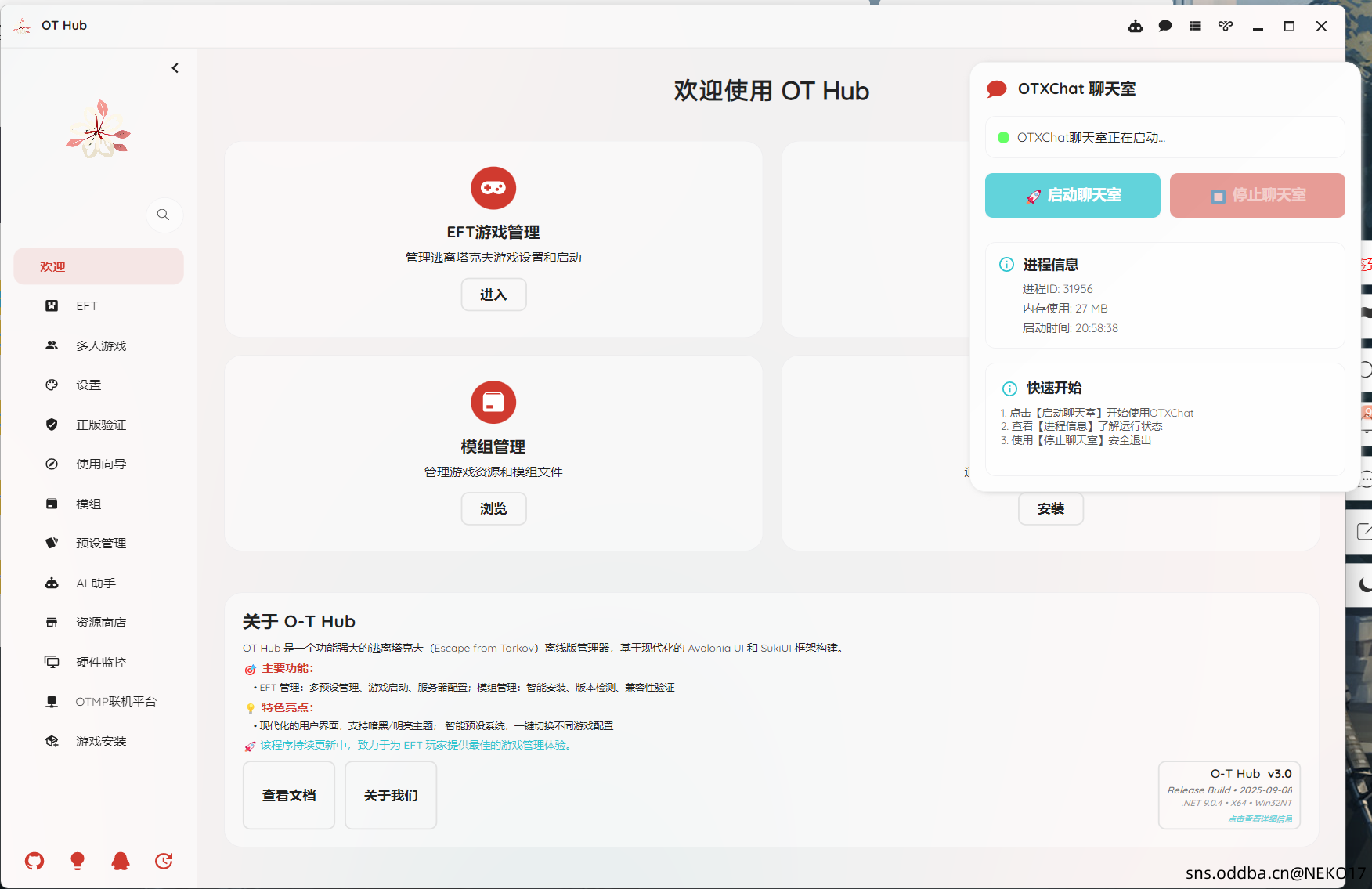Click the red gamepad EFT游戏管理 icon
The image size is (1372, 889).
click(x=493, y=188)
